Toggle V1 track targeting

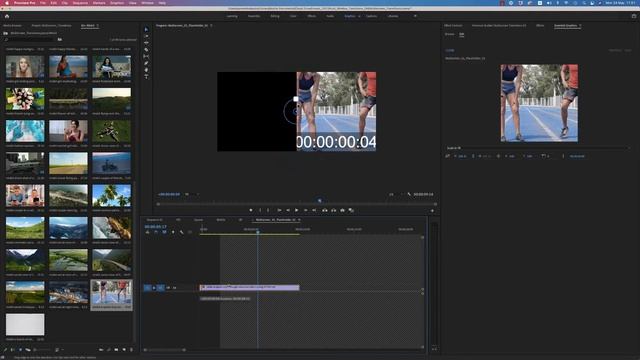pos(161,288)
